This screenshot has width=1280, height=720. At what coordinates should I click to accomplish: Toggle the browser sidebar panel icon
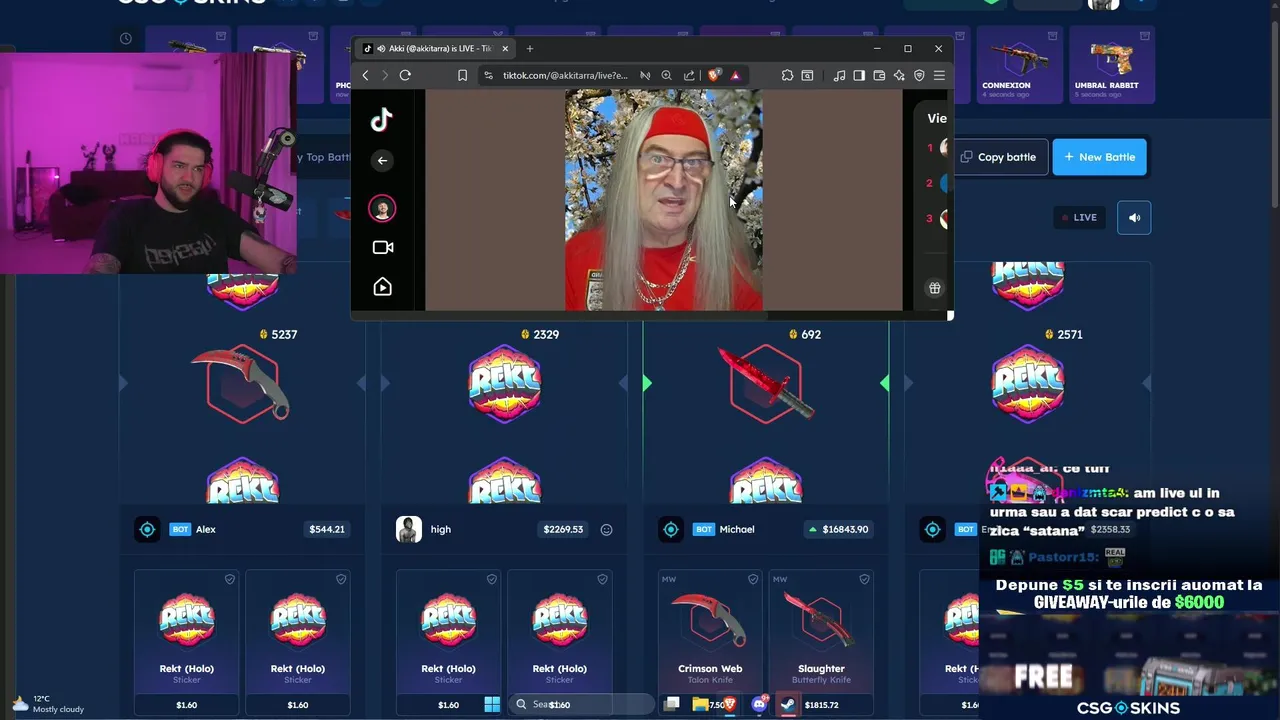859,75
